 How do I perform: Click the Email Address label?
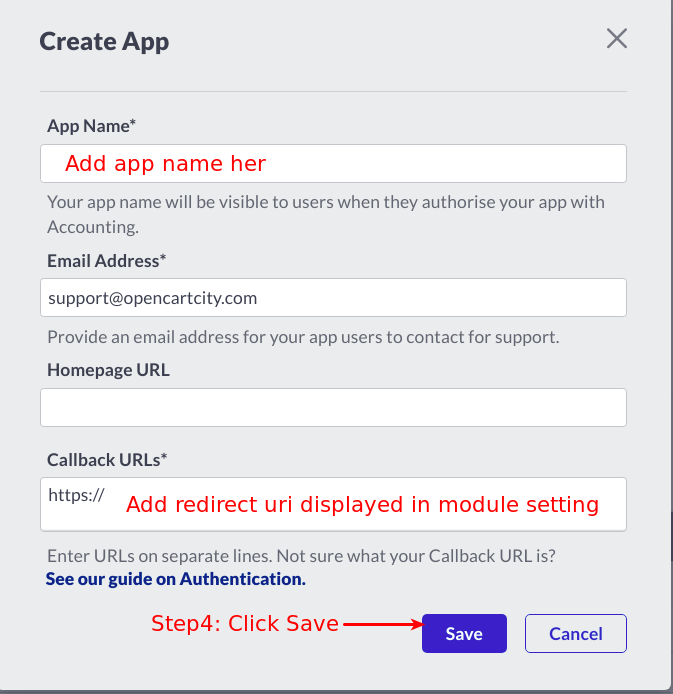click(107, 261)
